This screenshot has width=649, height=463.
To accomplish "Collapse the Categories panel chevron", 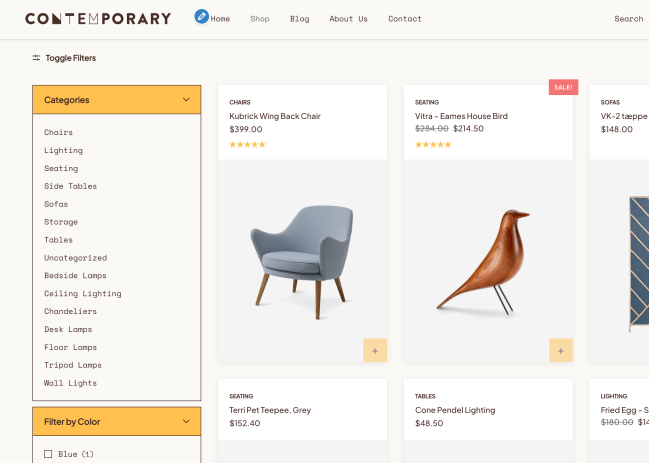I will [186, 100].
